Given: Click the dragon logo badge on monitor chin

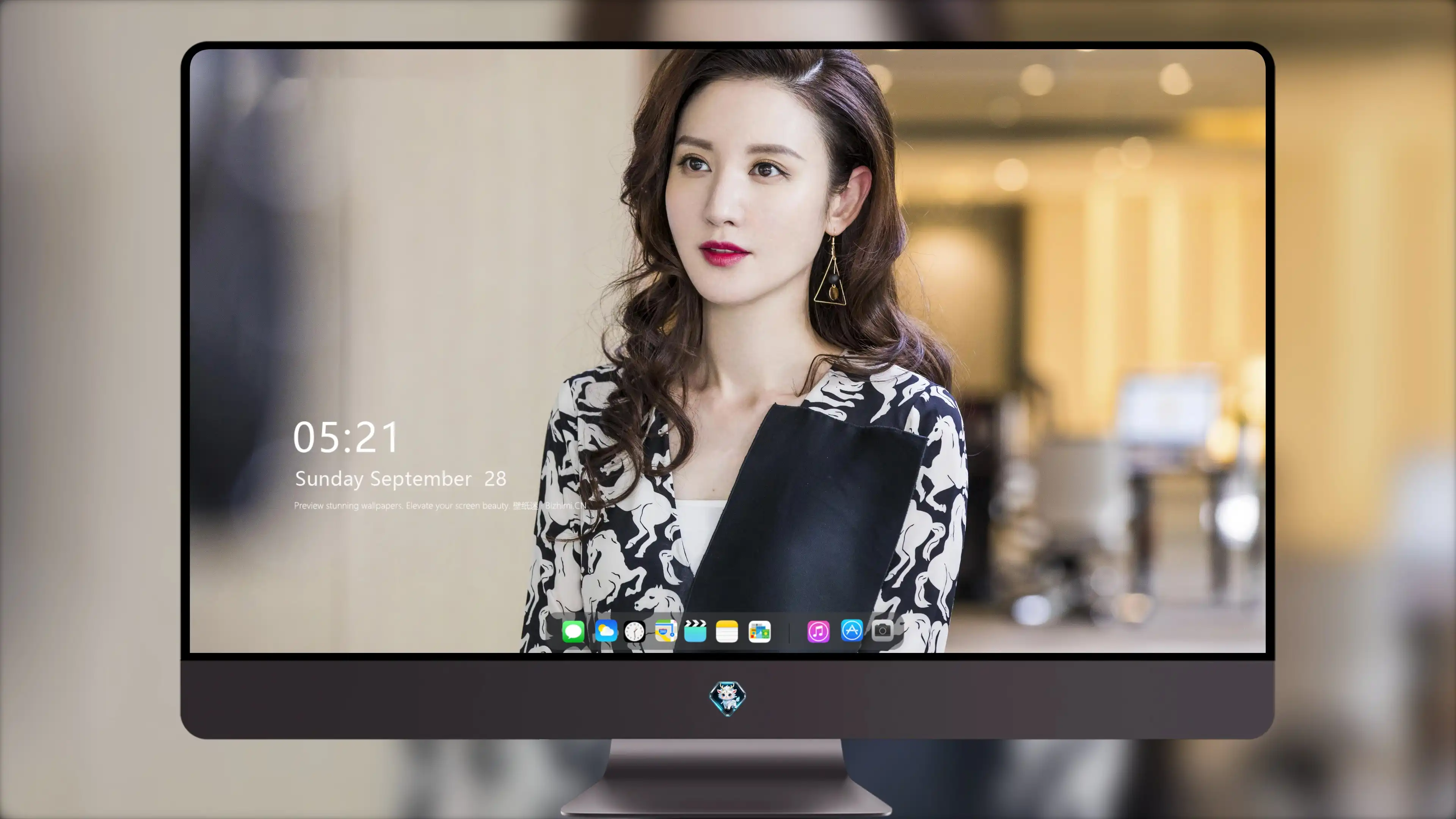Looking at the screenshot, I should click(x=728, y=698).
